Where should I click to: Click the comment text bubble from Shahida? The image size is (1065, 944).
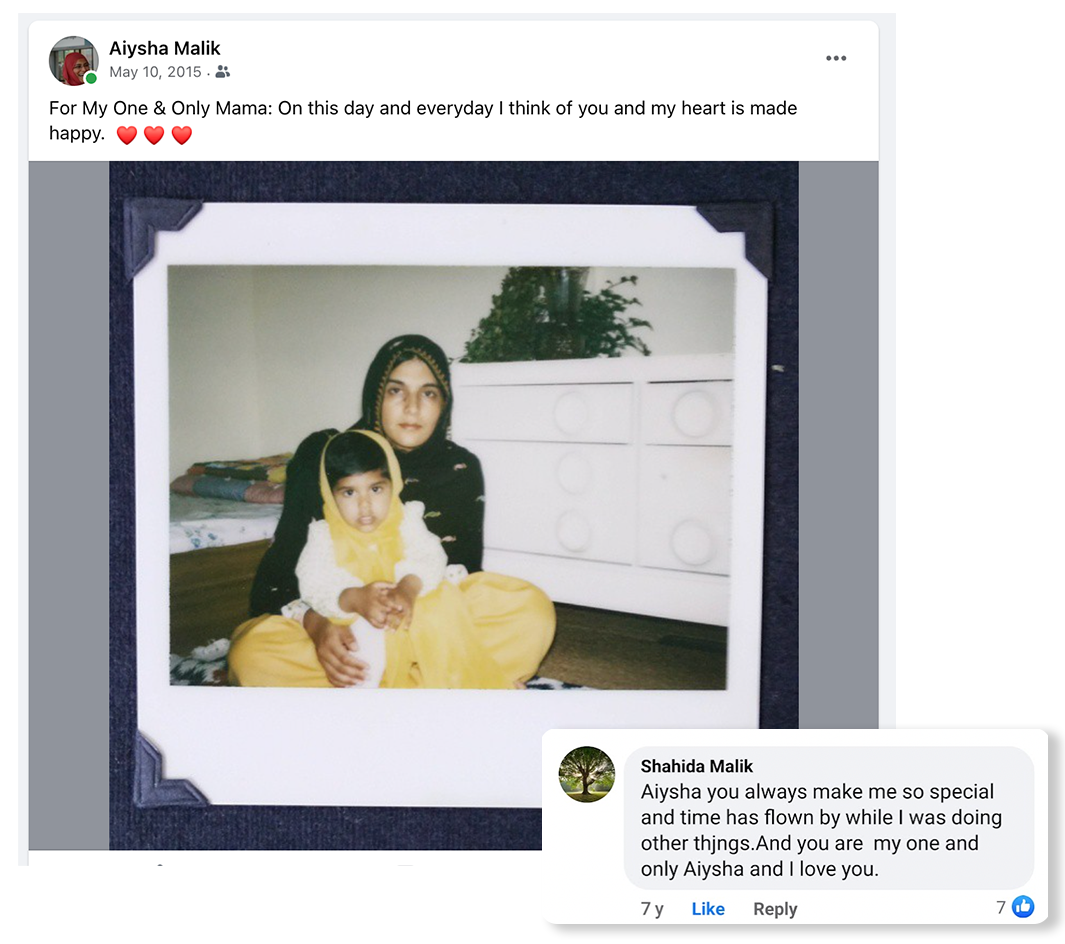[x=829, y=818]
